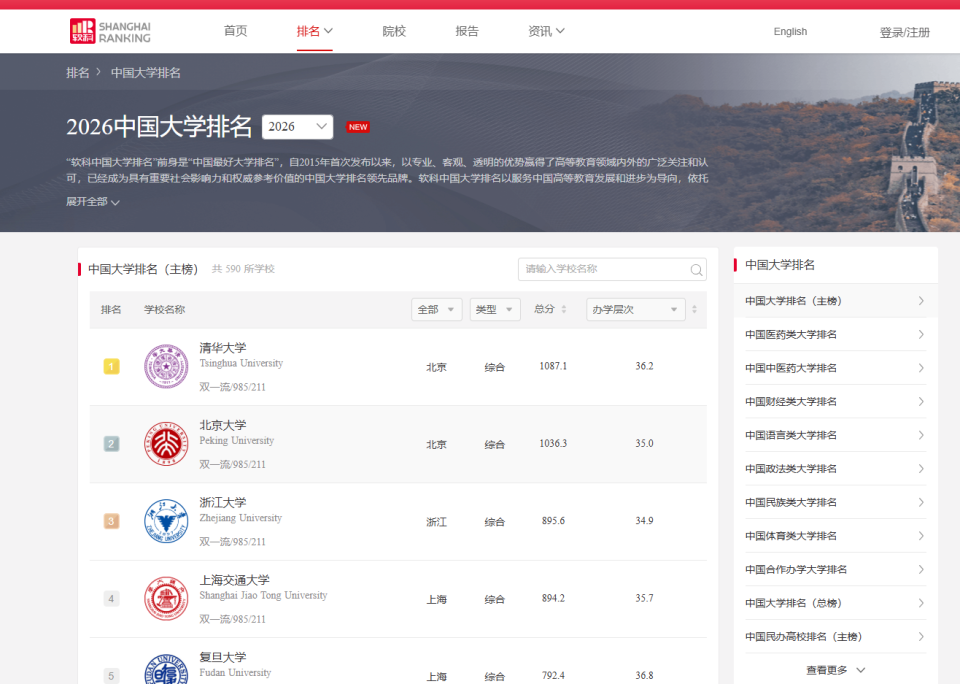The height and width of the screenshot is (684, 960).
Task: Switch language to English
Action: [x=790, y=32]
